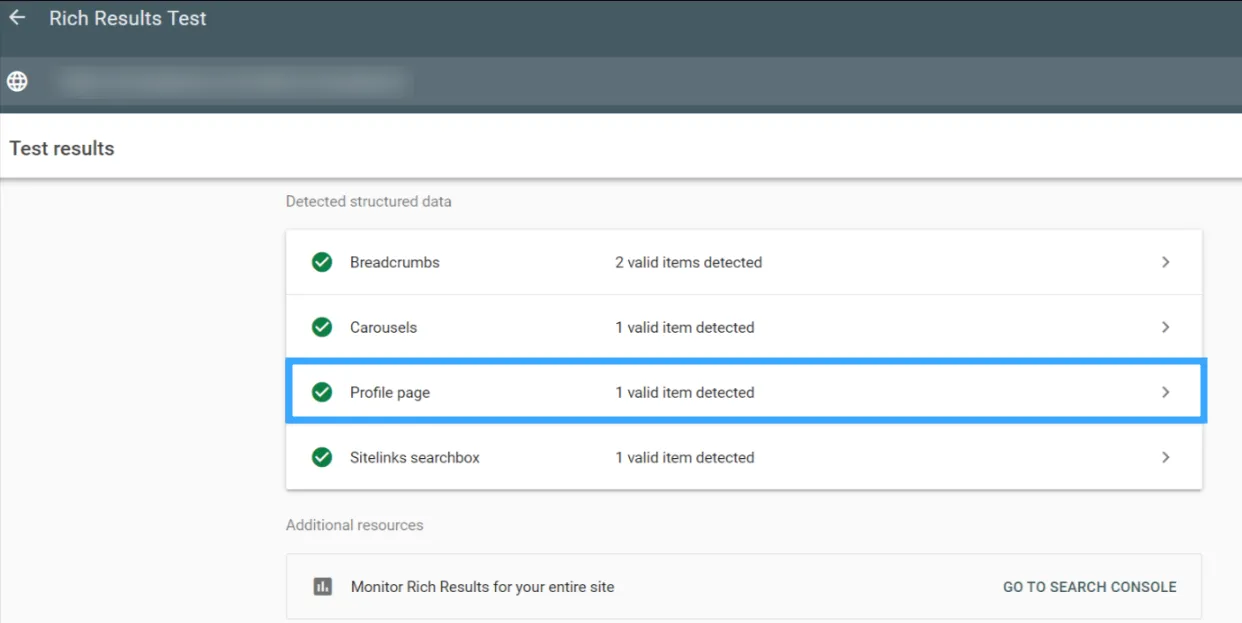The height and width of the screenshot is (623, 1242).
Task: Click 'Detected structured data' heading
Action: pos(369,201)
